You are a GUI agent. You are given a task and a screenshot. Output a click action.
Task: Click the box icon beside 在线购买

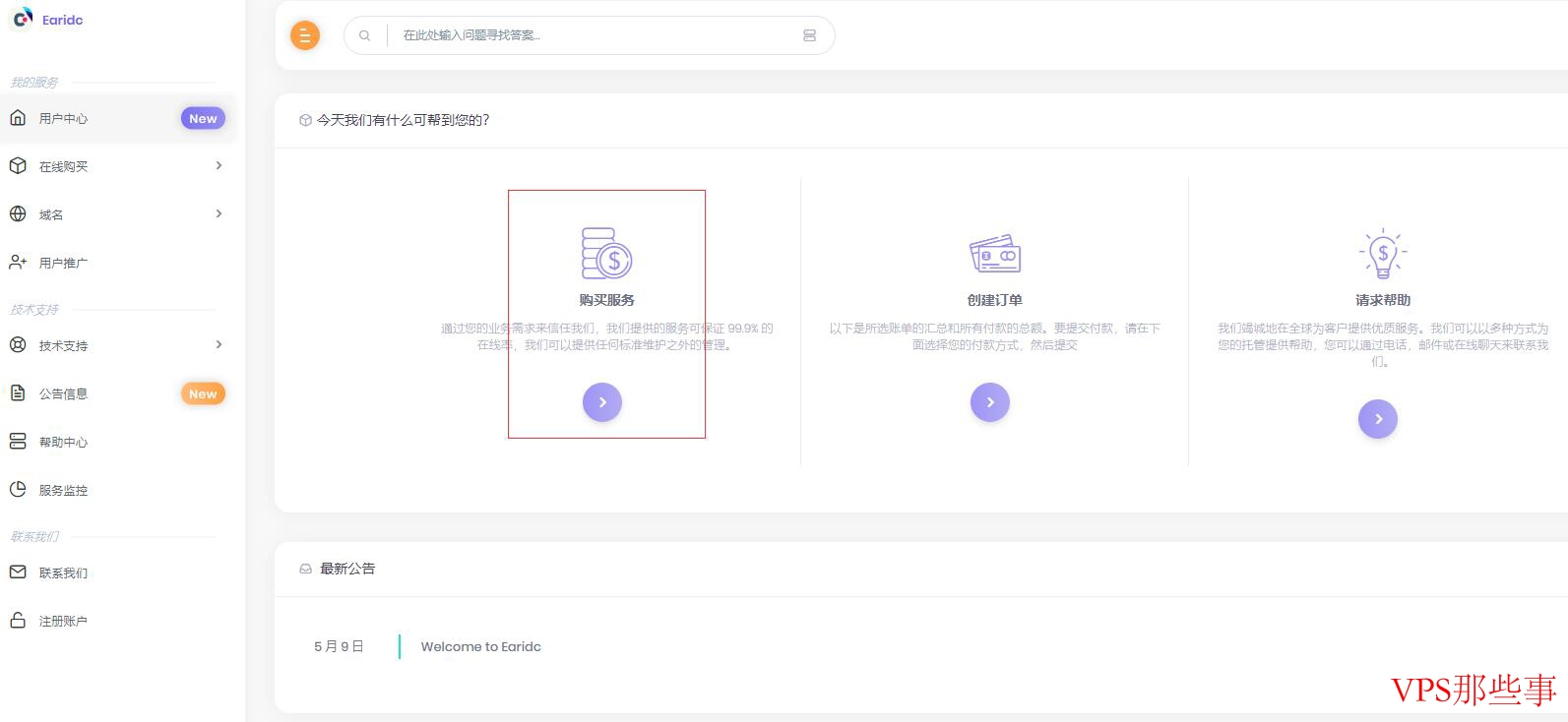click(x=18, y=166)
